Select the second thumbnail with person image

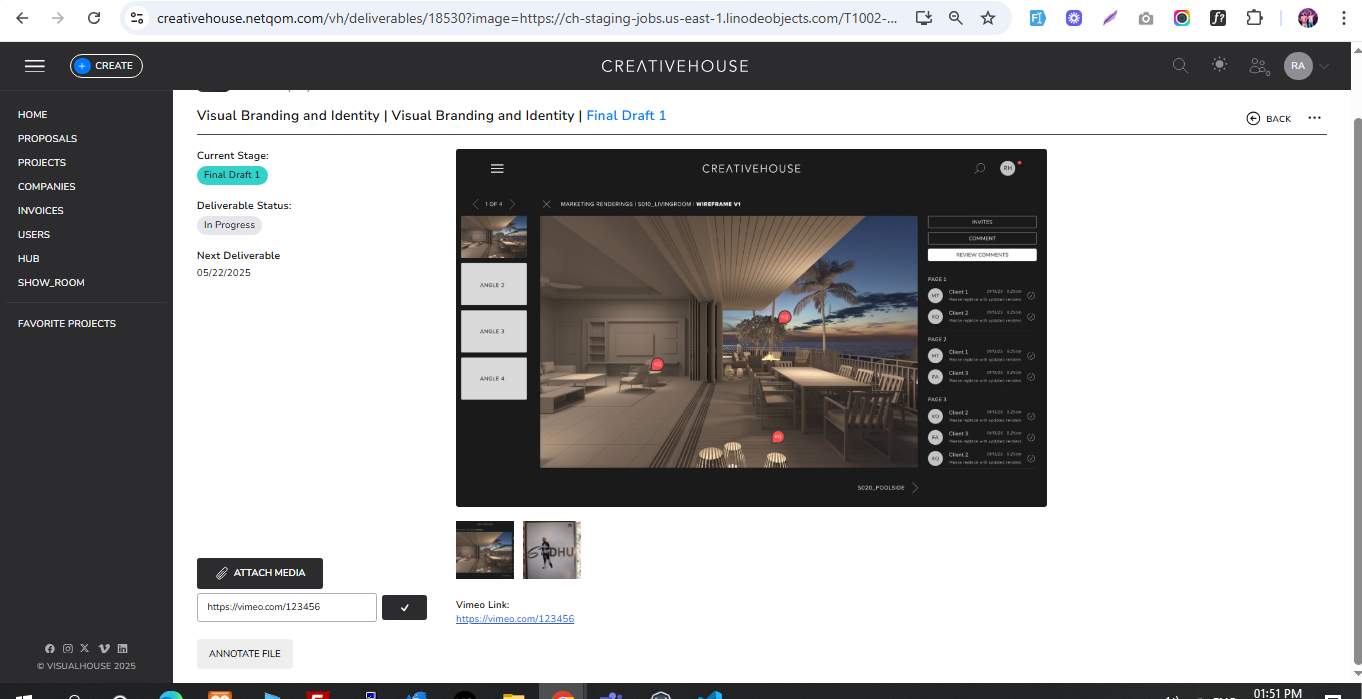(x=552, y=550)
